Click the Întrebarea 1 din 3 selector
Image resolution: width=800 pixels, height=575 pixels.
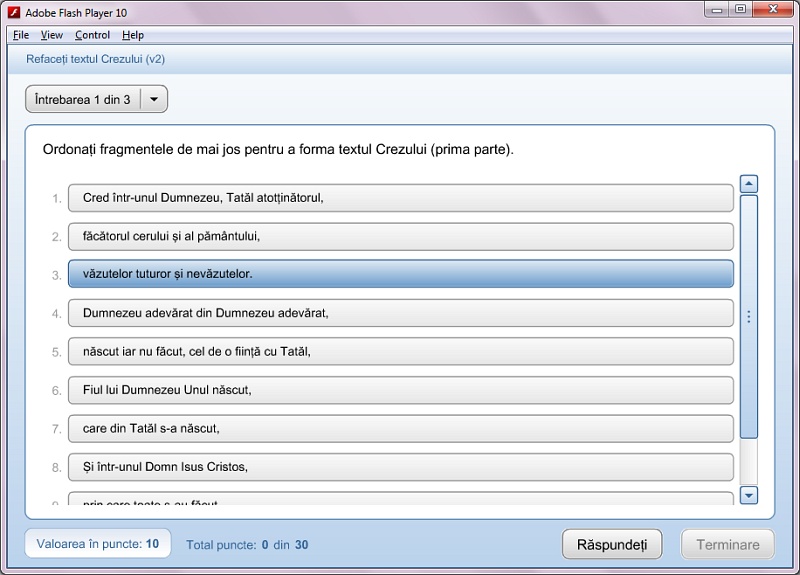coord(83,99)
